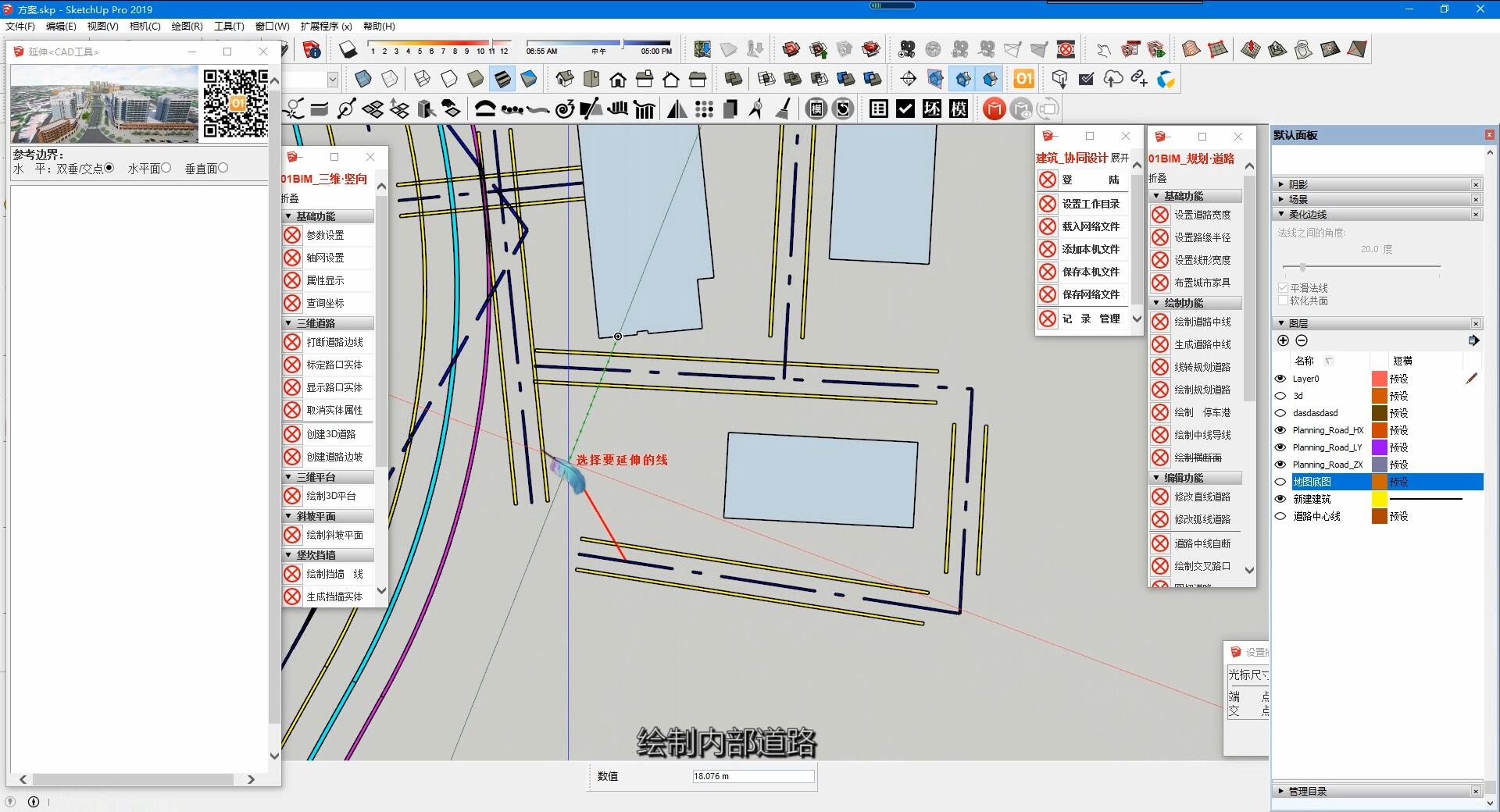The image size is (1500, 812).
Task: Switch to the Top view icon
Action: point(591,79)
